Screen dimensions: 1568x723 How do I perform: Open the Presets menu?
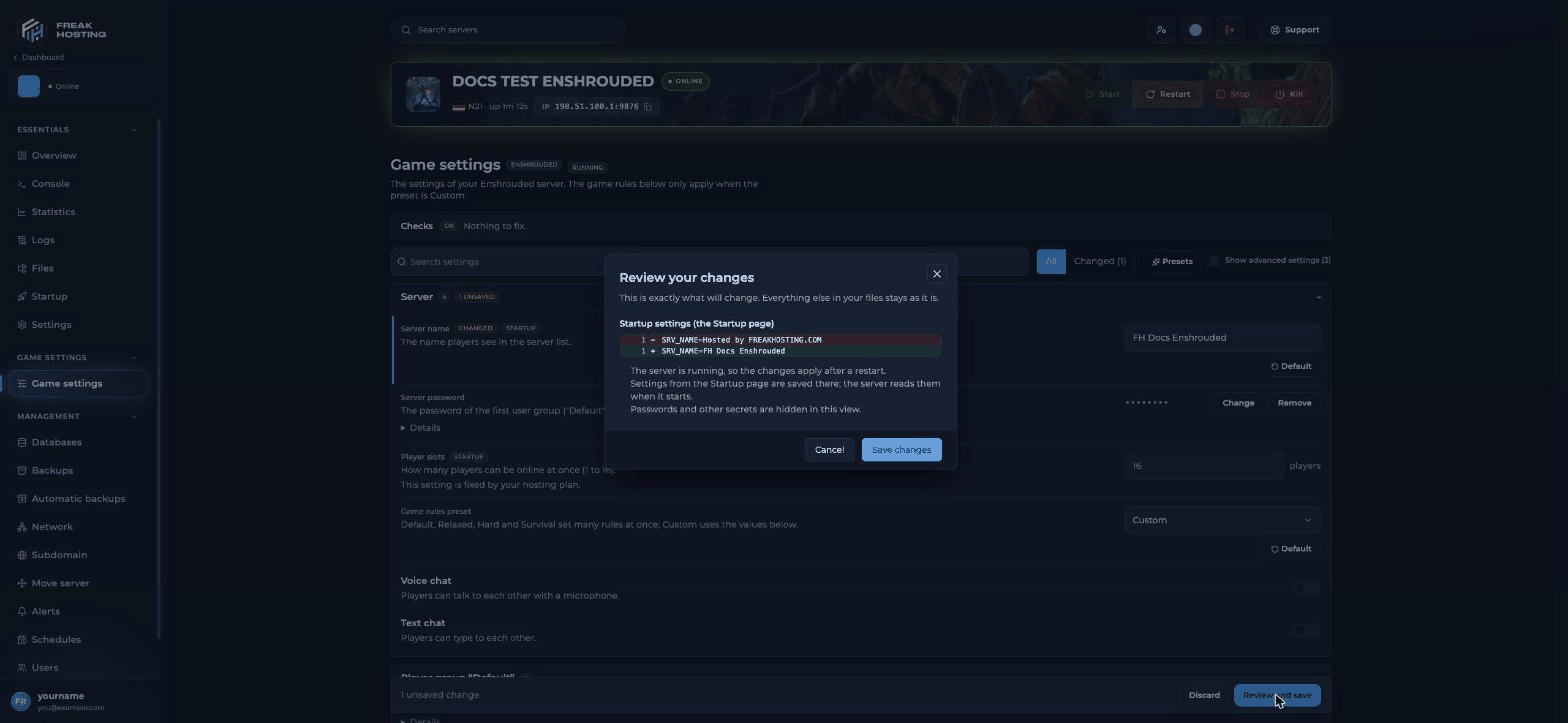(1172, 261)
